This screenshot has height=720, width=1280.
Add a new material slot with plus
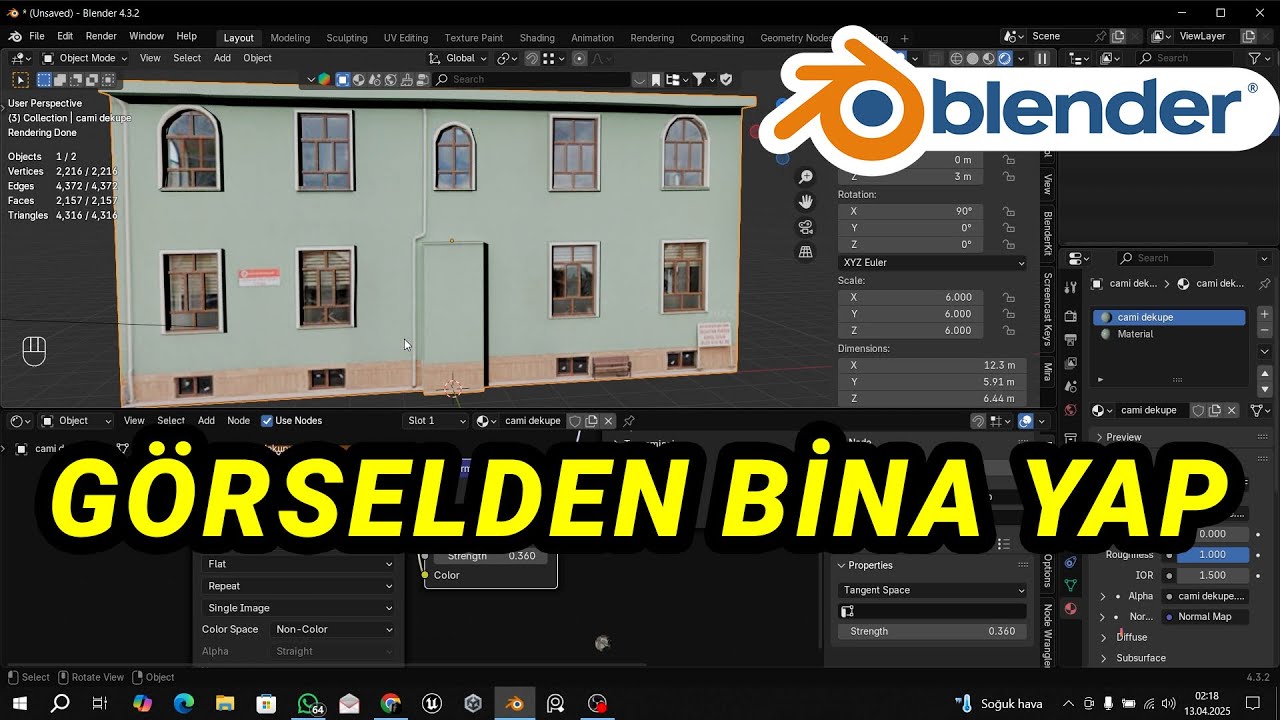[1264, 314]
